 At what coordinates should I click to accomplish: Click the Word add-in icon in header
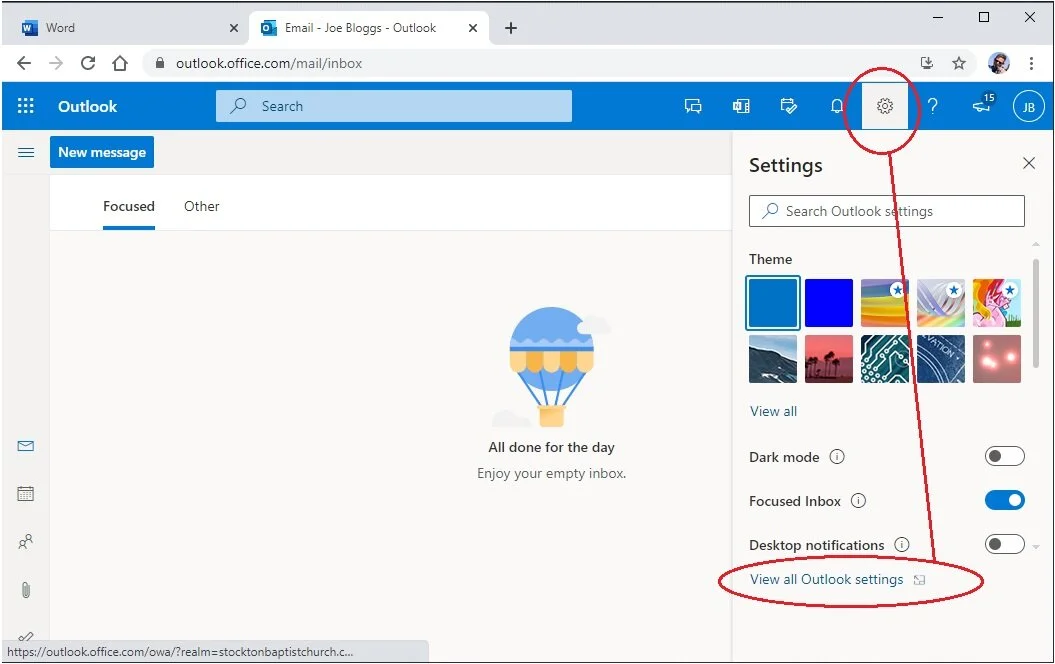741,106
